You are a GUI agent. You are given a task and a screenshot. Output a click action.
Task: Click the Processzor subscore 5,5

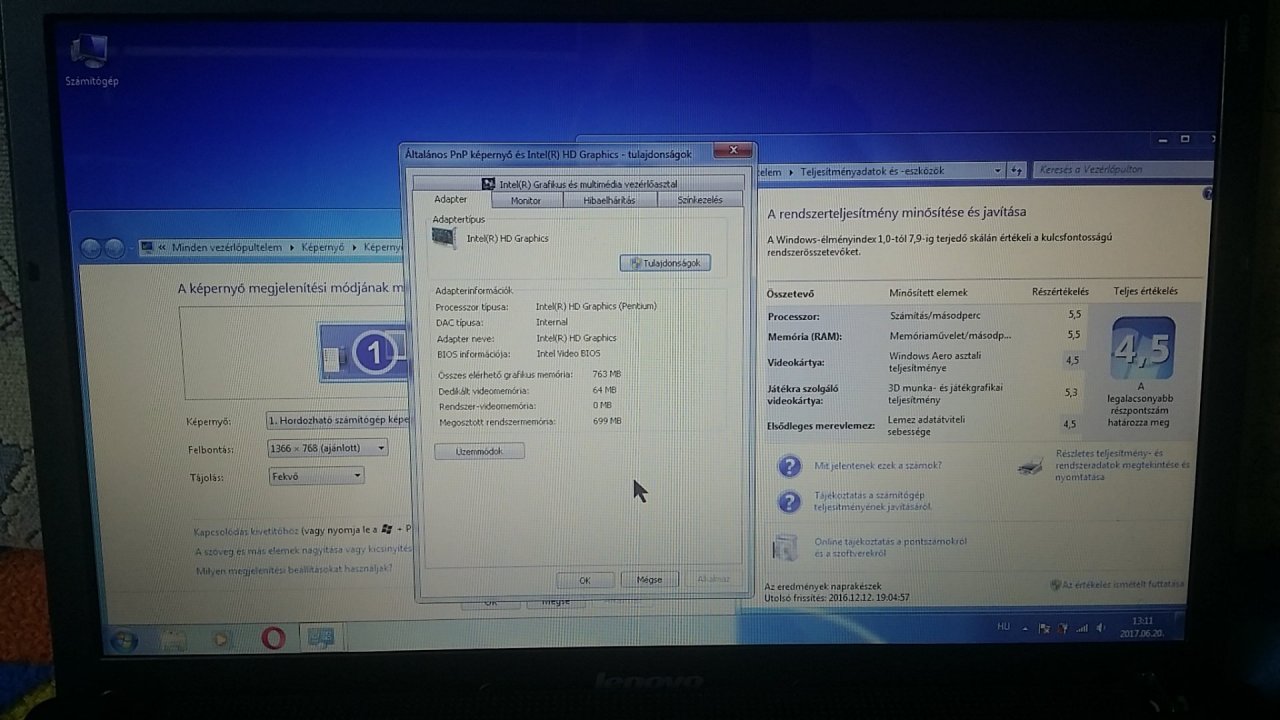click(x=1073, y=315)
